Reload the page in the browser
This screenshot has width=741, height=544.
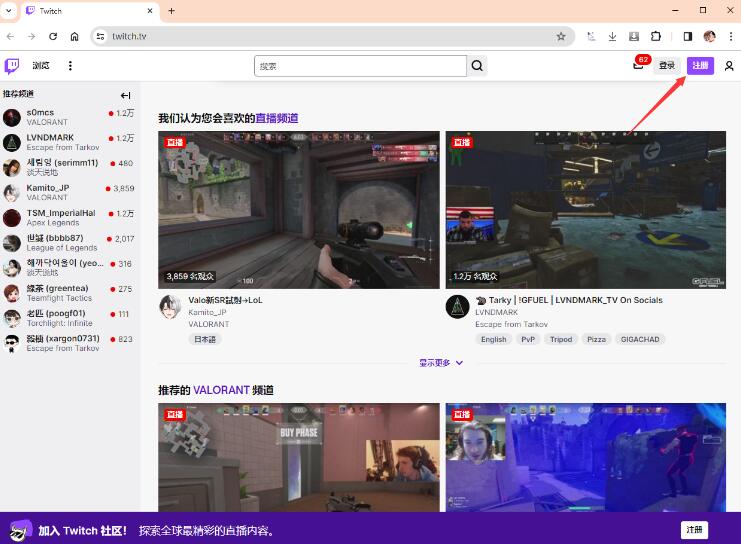(x=53, y=36)
